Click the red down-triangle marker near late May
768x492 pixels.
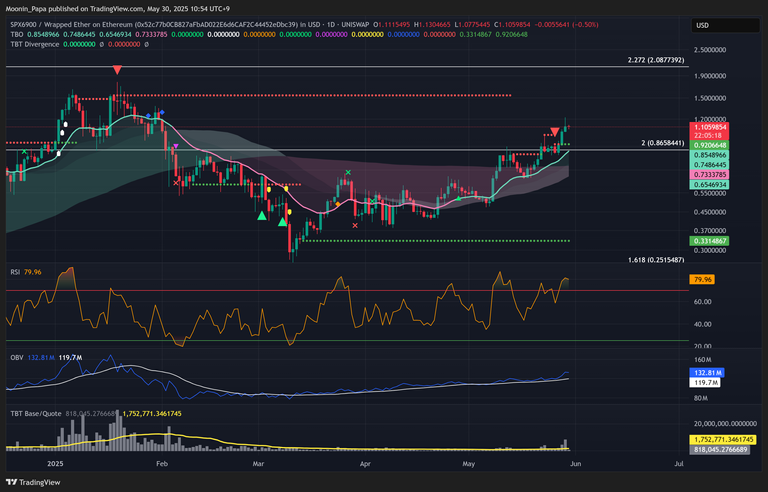[555, 132]
